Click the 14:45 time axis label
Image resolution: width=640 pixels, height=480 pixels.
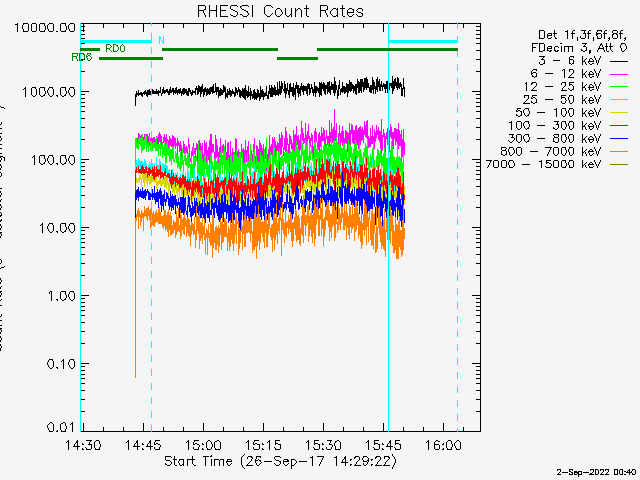[x=143, y=445]
